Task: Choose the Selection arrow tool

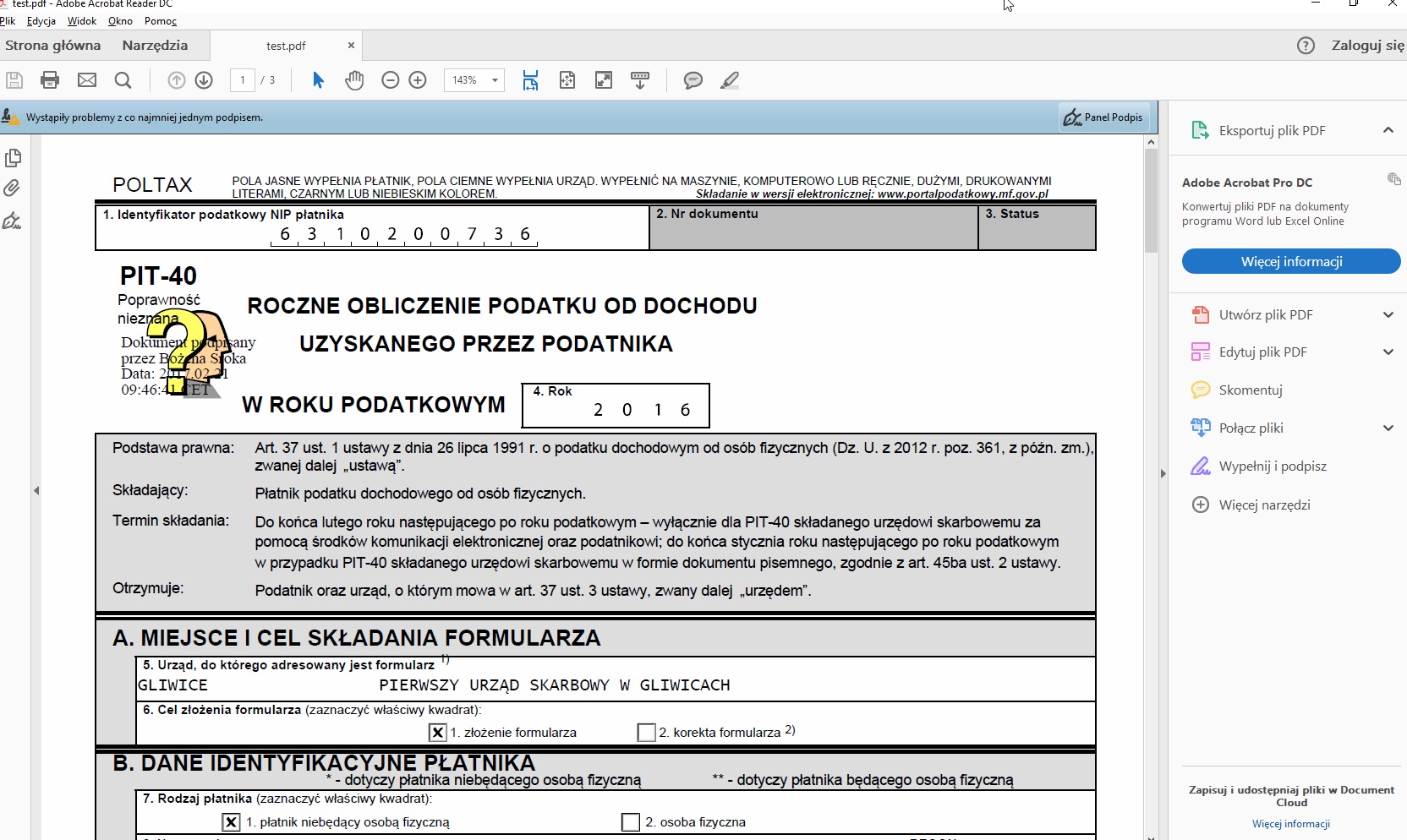Action: 318,80
